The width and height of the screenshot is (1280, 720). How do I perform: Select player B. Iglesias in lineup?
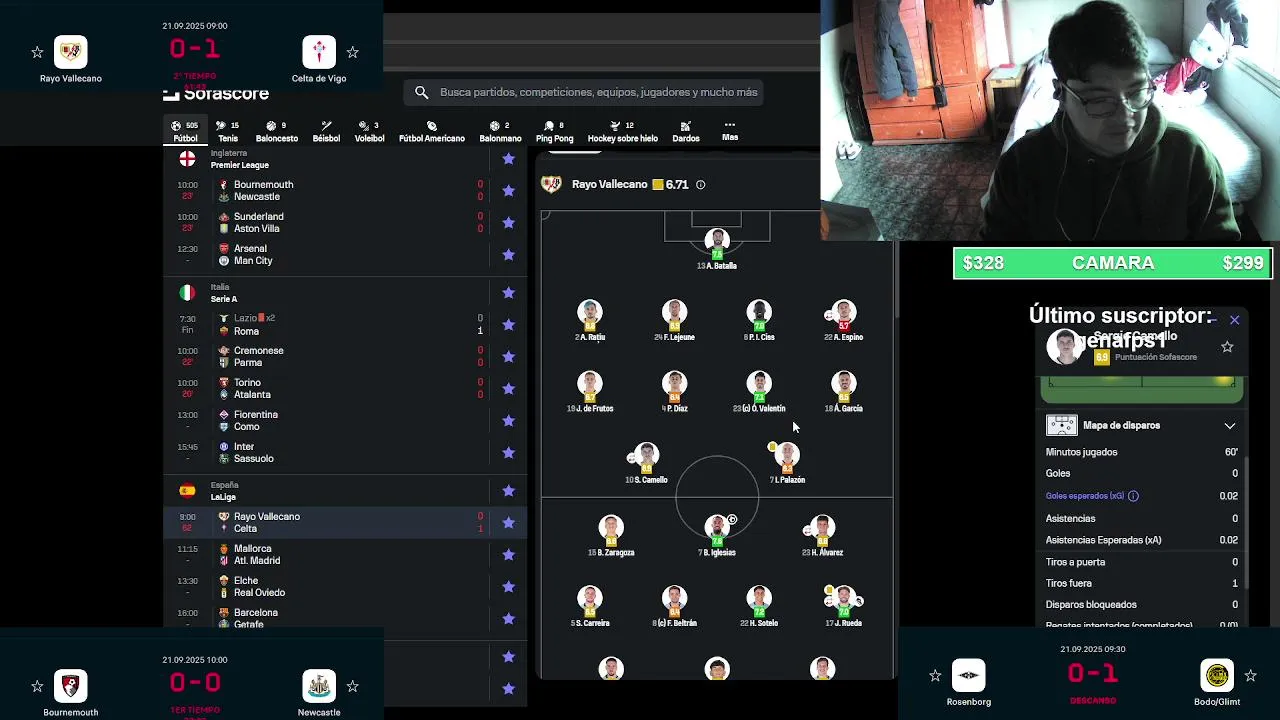[717, 535]
